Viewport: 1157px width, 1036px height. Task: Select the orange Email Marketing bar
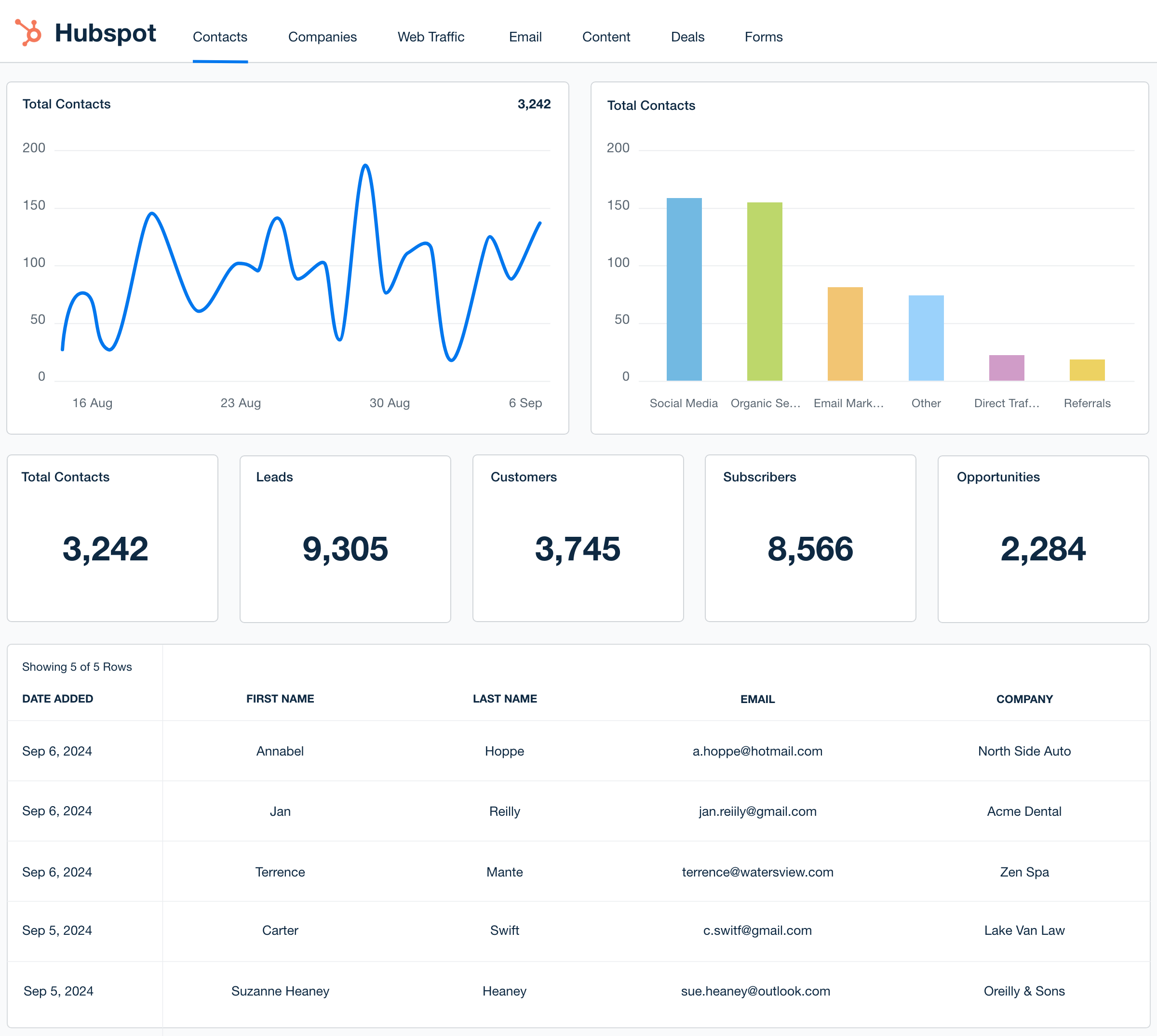[845, 334]
